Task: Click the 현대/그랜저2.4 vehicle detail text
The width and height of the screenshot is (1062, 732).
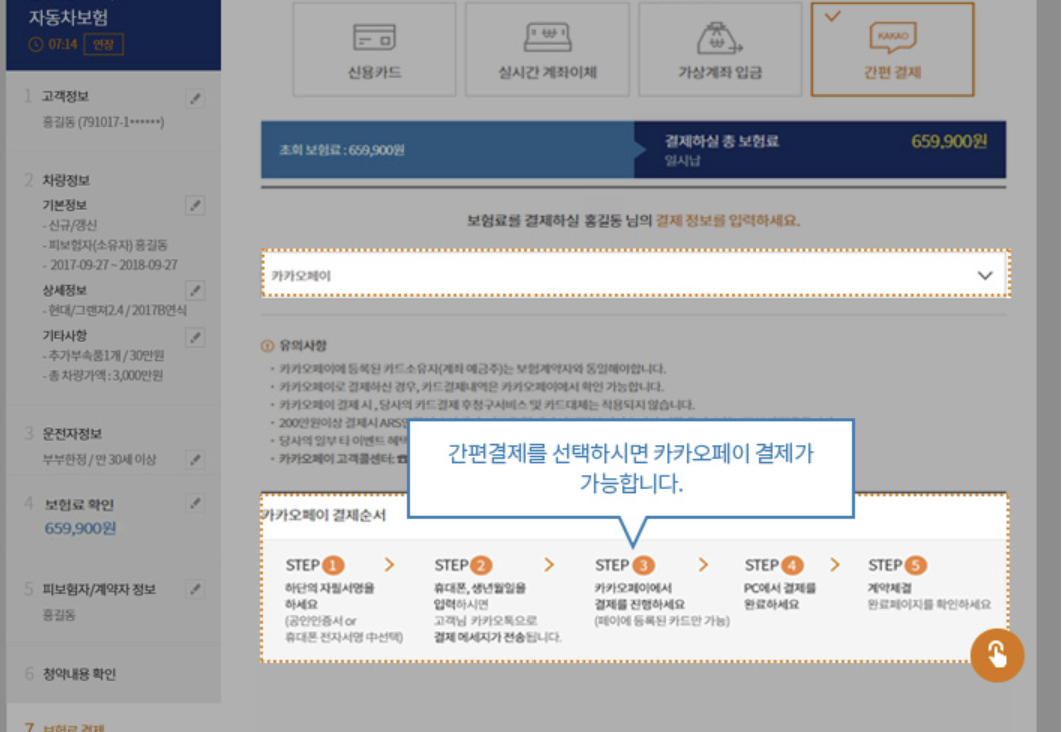Action: point(114,310)
